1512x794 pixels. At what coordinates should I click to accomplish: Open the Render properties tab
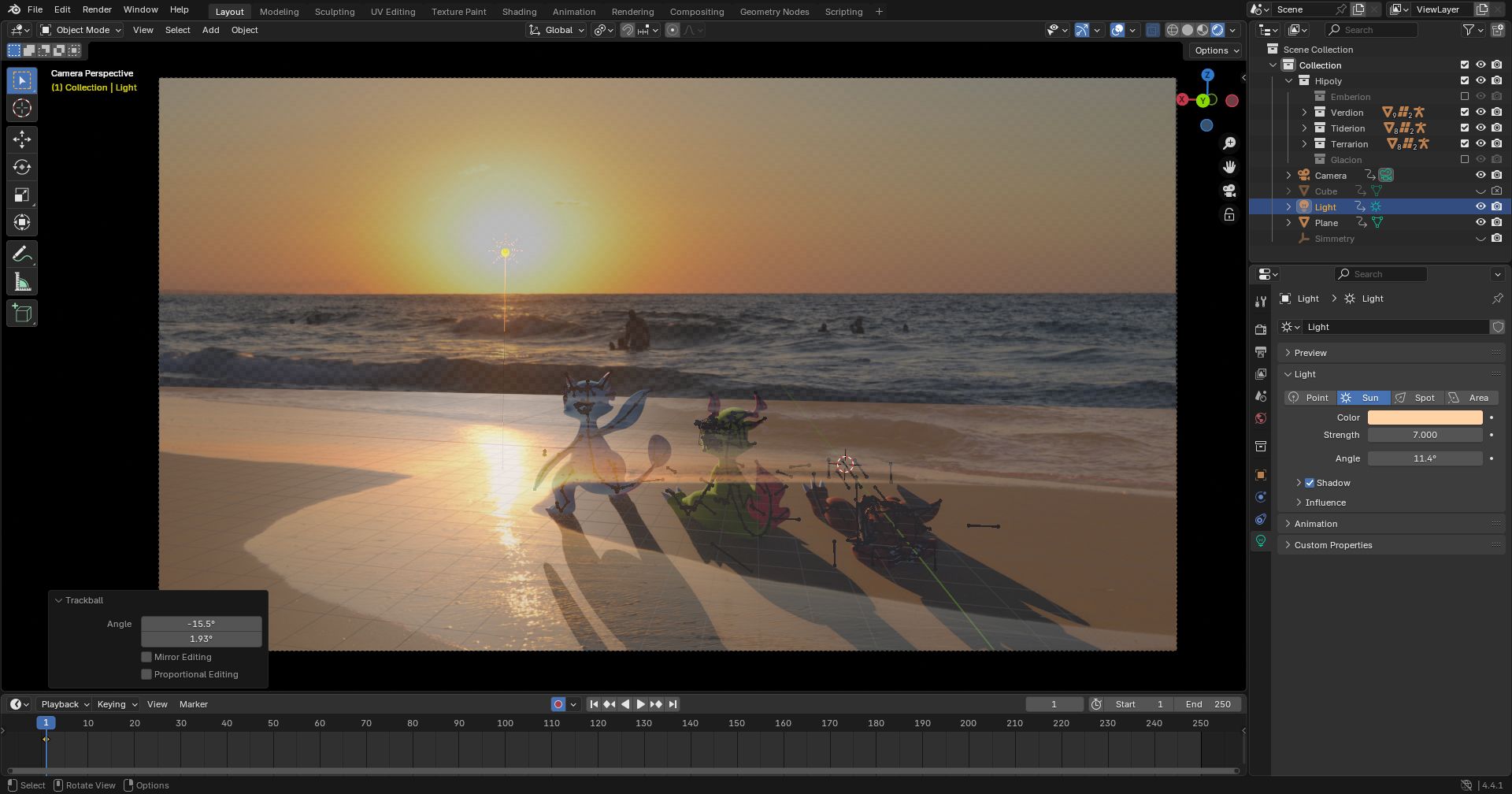[1261, 329]
